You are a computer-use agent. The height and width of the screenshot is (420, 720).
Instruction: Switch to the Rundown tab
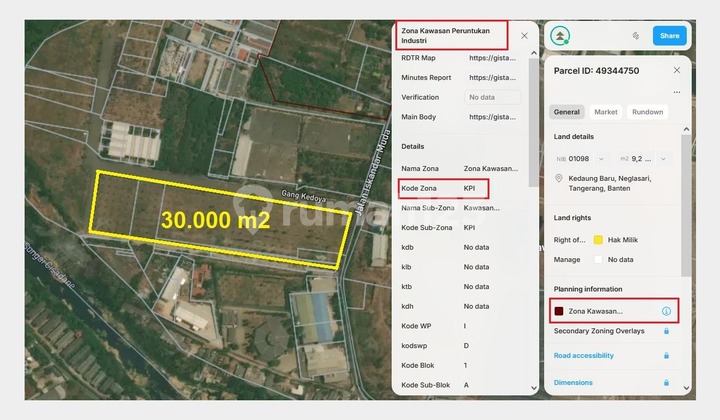click(x=647, y=112)
